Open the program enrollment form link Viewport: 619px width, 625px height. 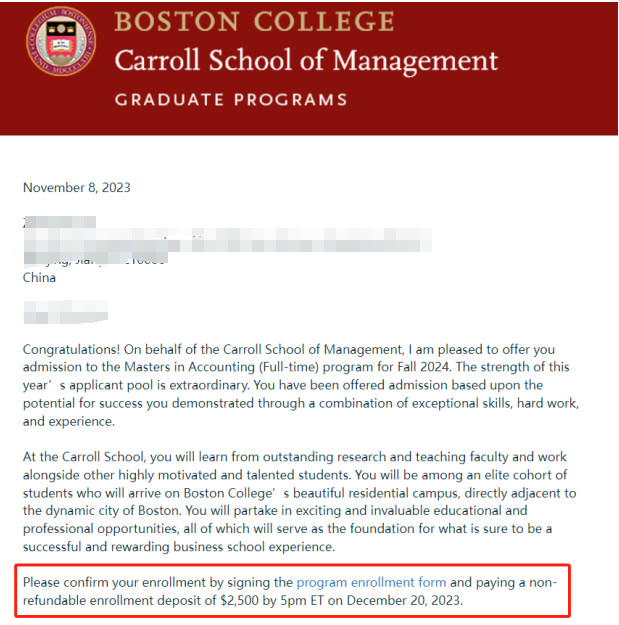tap(371, 582)
